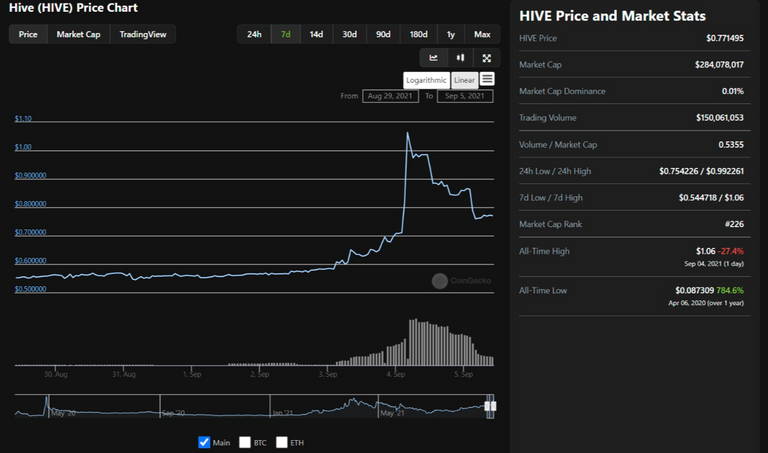Click the 4. Sep date axis label
Image resolution: width=768 pixels, height=453 pixels.
point(396,374)
